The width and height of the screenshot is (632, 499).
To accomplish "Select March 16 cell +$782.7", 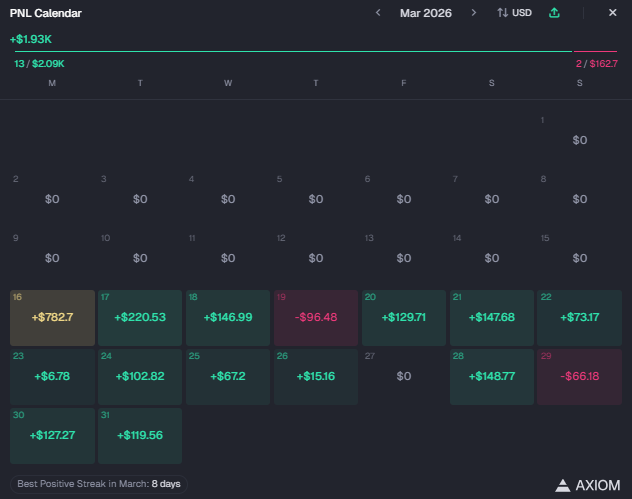I will click(x=52, y=318).
